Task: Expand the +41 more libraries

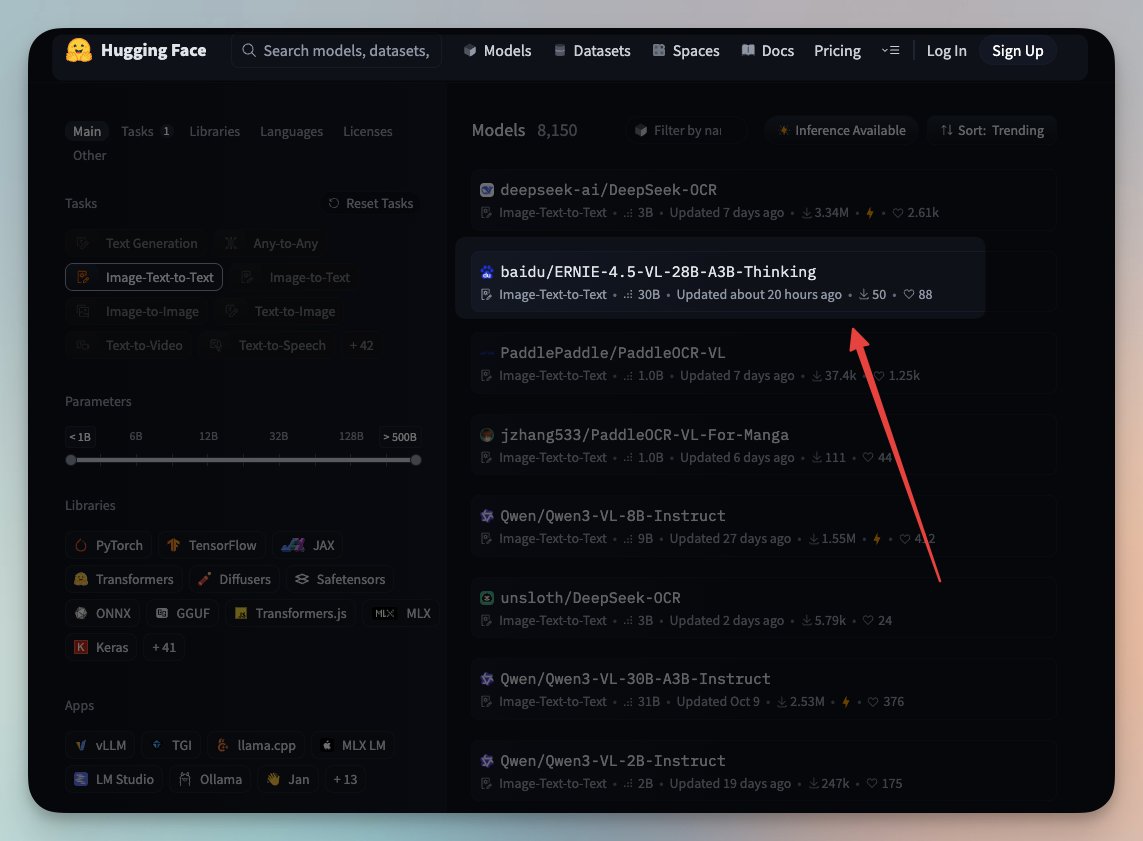Action: (164, 647)
